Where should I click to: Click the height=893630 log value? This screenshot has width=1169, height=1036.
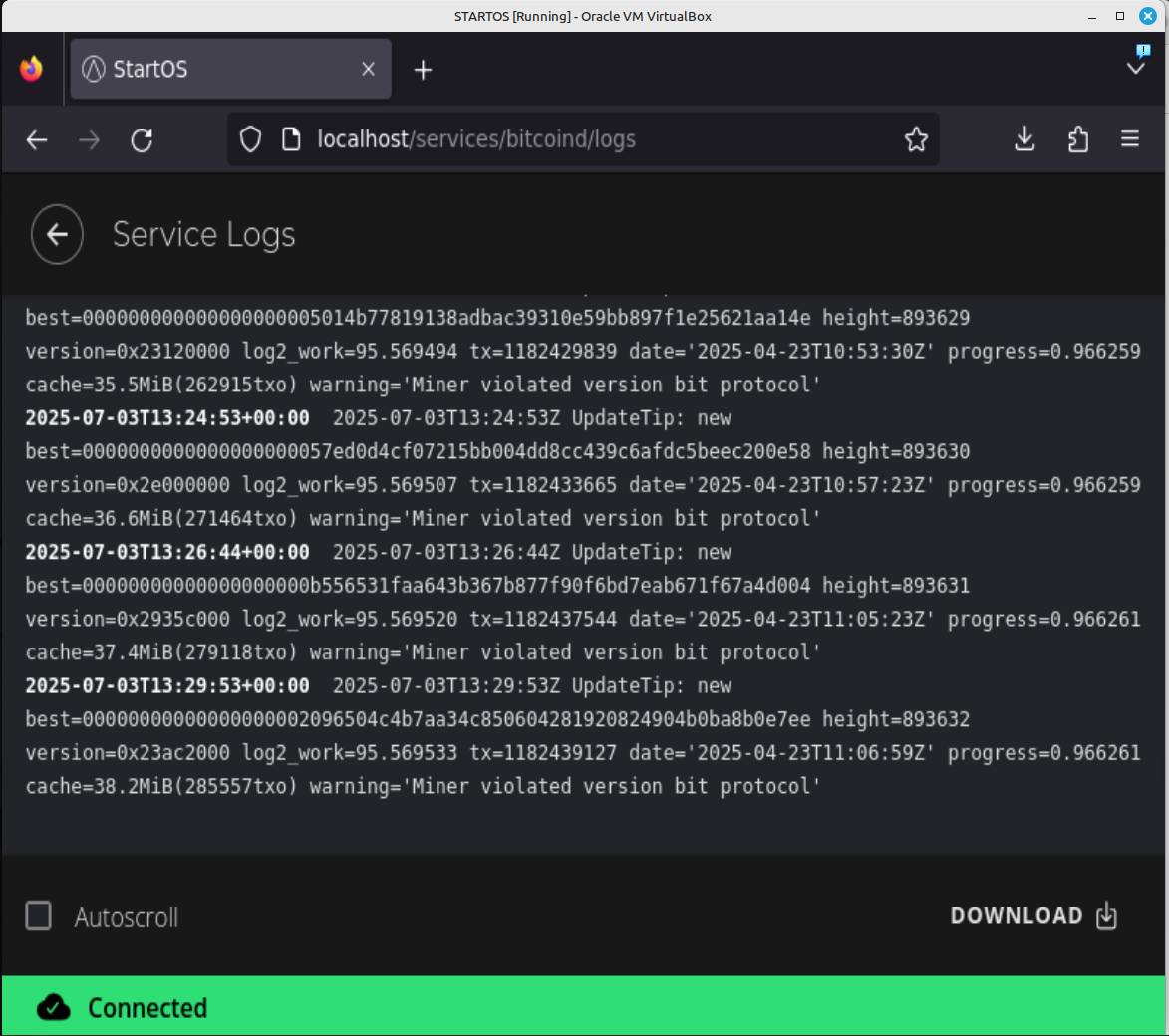pyautogui.click(x=895, y=451)
